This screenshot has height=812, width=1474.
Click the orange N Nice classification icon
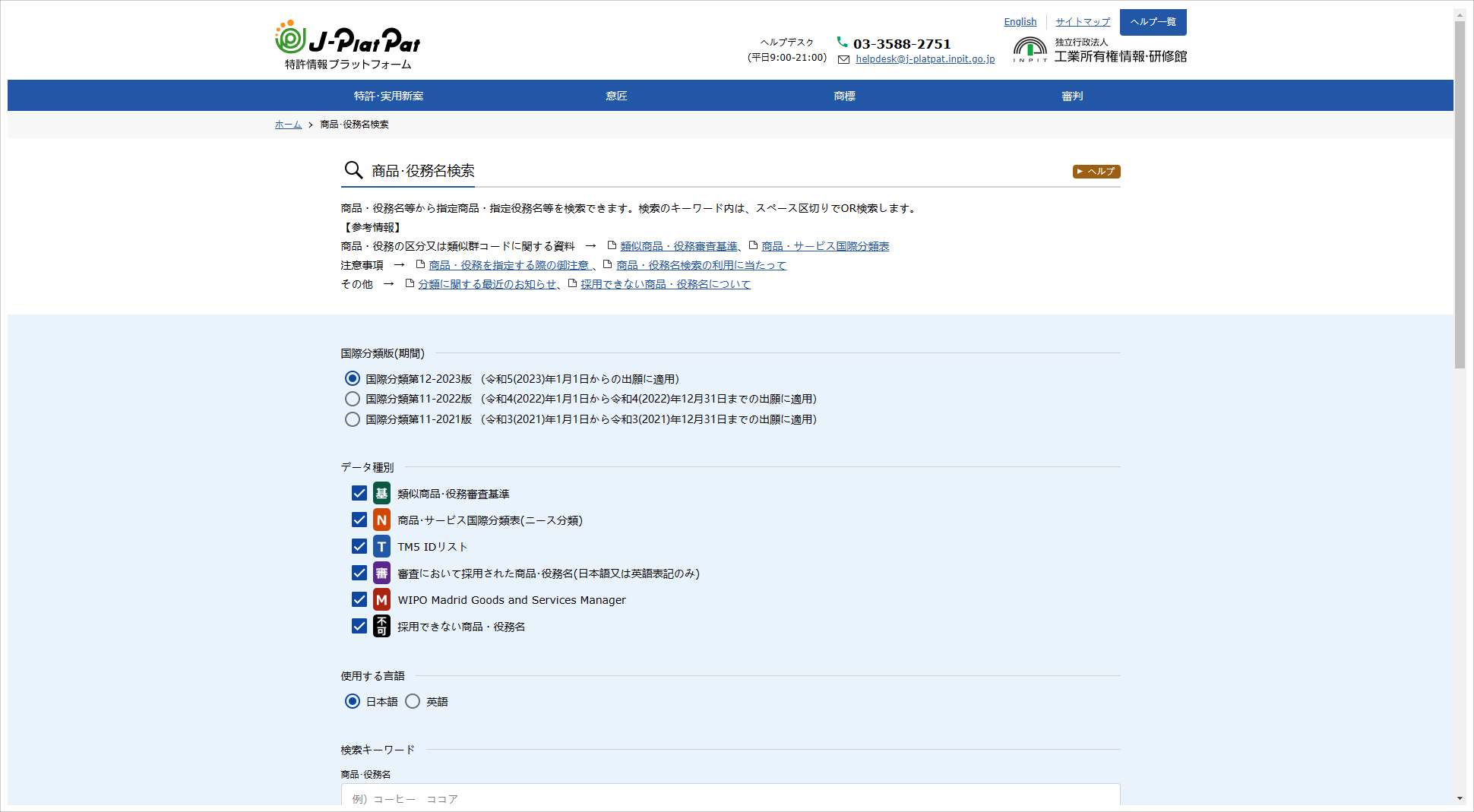(x=381, y=520)
